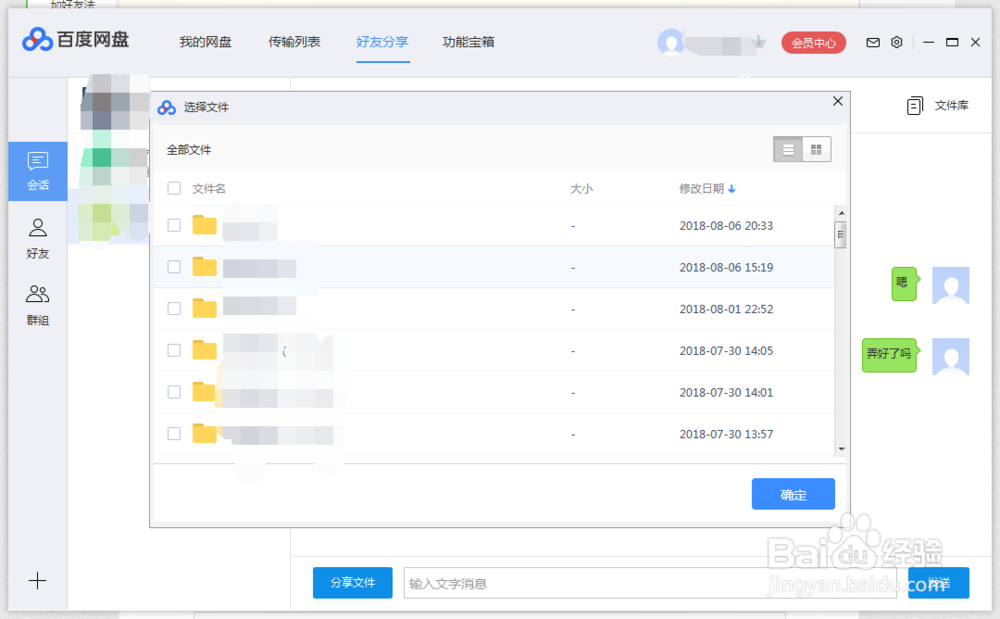Open the 文件库 panel on the right

click(941, 104)
